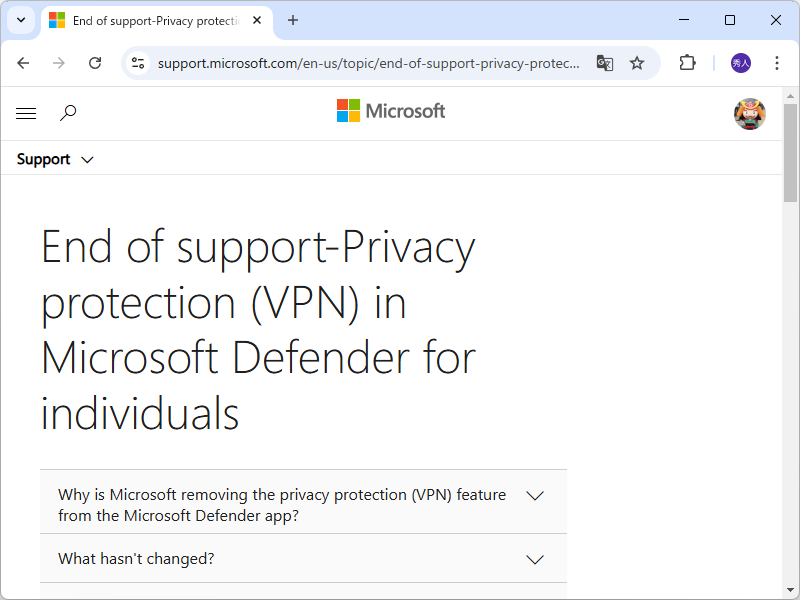Open the tab search dropdown arrow
Viewport: 800px width, 600px height.
(20, 20)
